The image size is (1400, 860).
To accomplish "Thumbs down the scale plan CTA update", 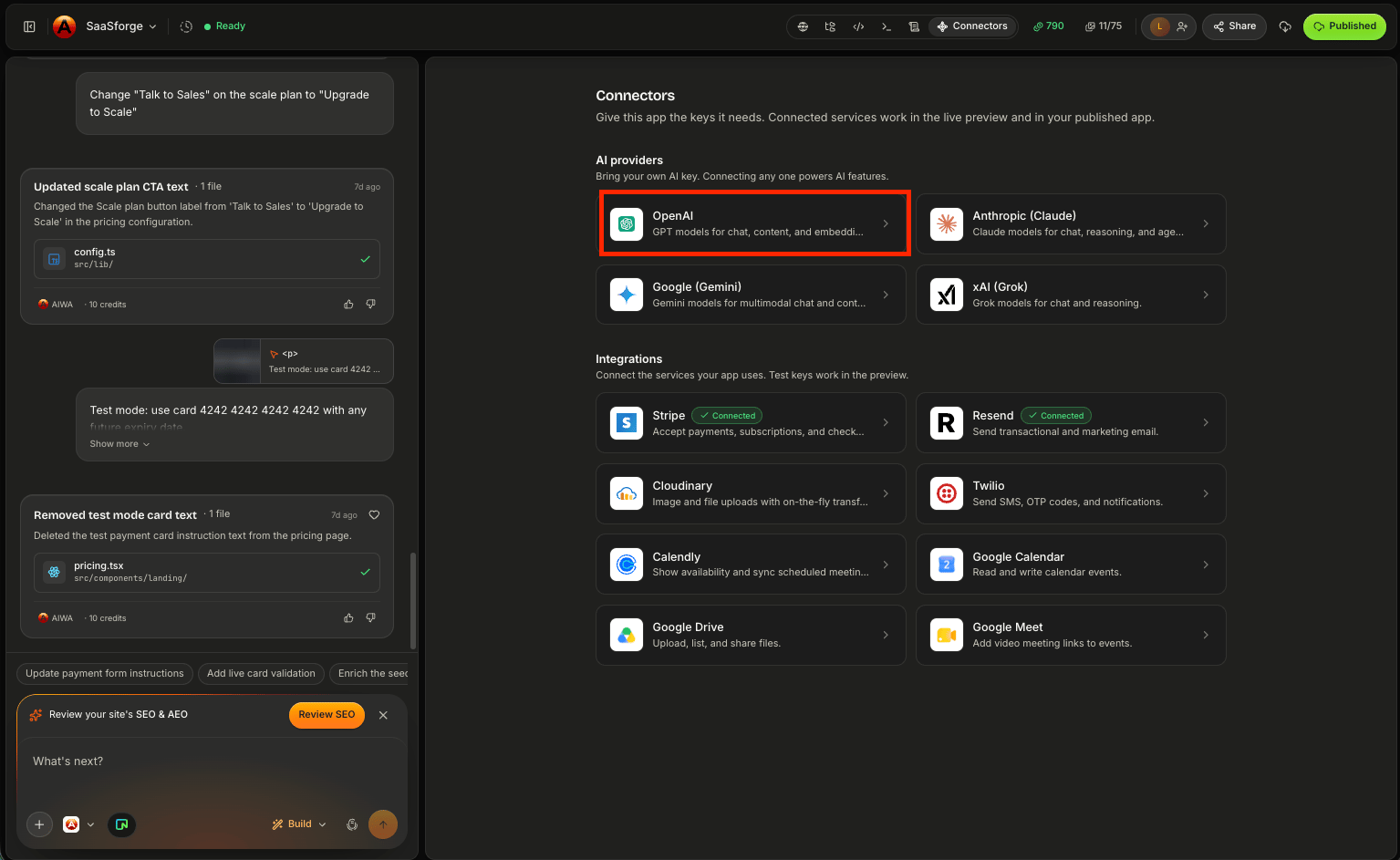I will tap(371, 305).
